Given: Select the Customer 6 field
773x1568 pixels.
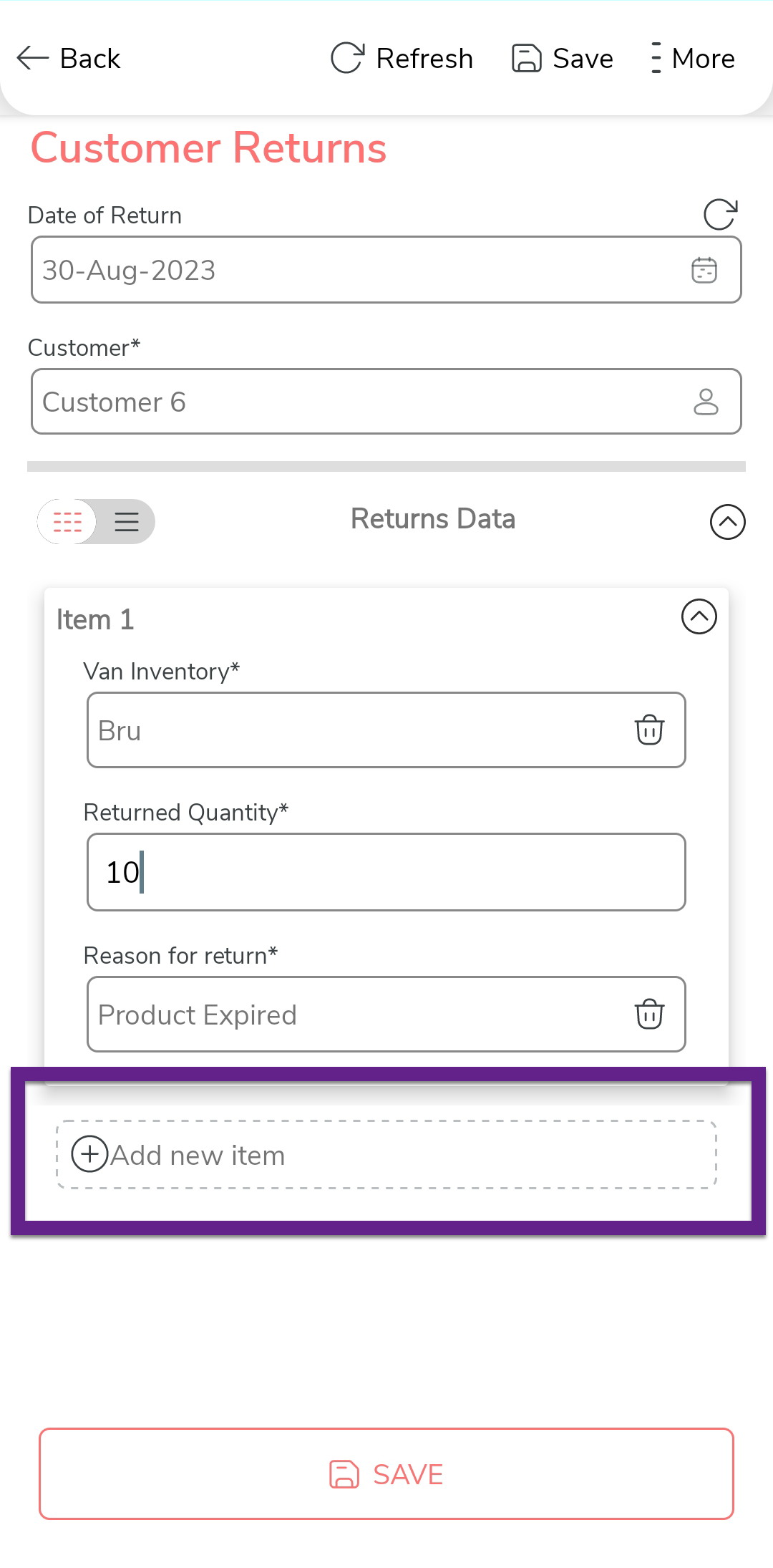Looking at the screenshot, I should click(x=358, y=402).
